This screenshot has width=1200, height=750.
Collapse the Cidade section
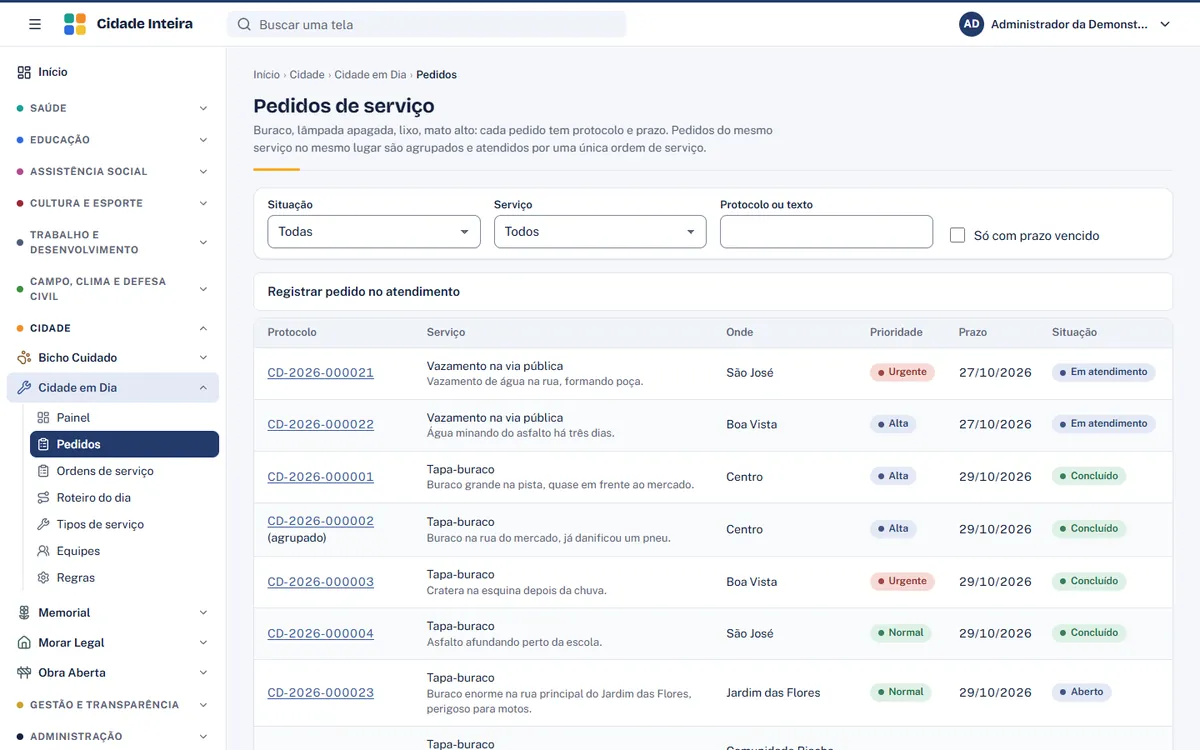[x=113, y=328]
